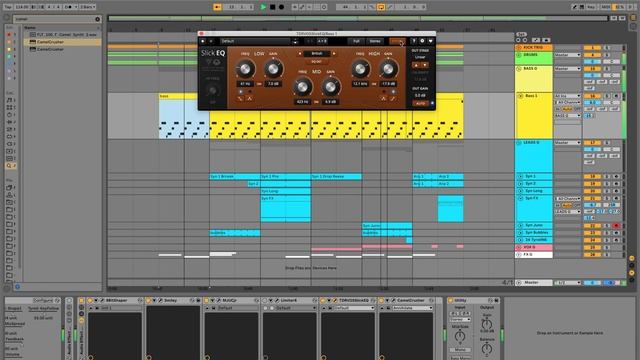Viewport: 640px width, 360px height.
Task: Toggle the KICK TRIG track activator
Action: pyautogui.click(x=592, y=48)
